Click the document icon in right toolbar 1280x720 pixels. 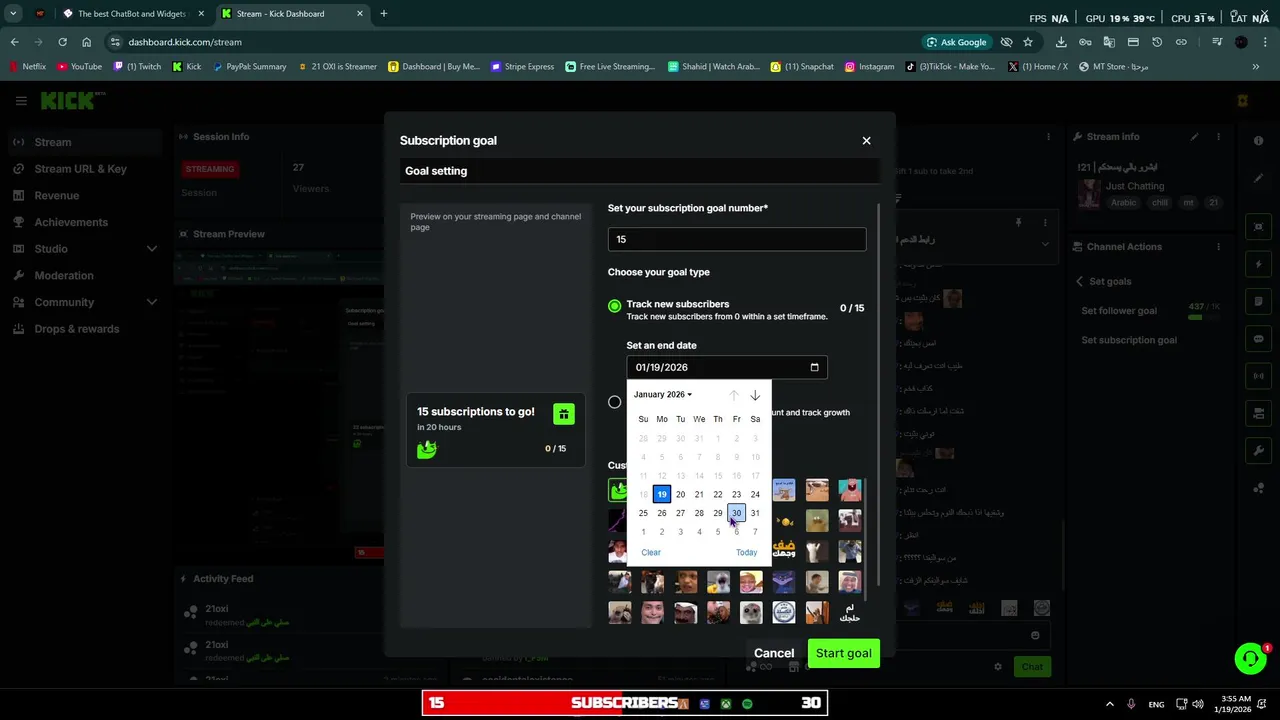point(1258,301)
